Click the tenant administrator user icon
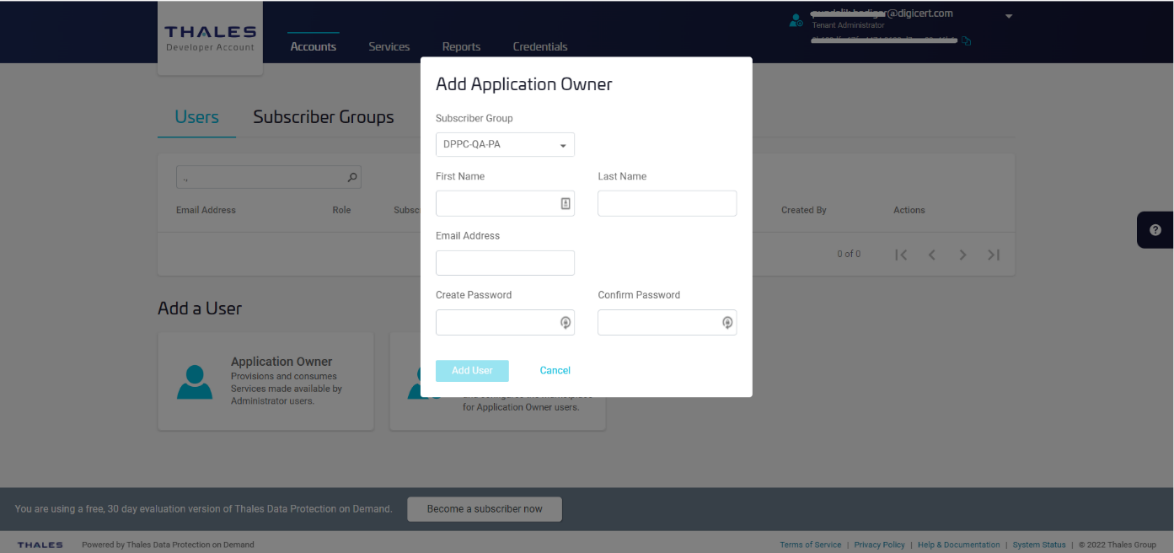Image resolution: width=1174 pixels, height=553 pixels. tap(796, 19)
